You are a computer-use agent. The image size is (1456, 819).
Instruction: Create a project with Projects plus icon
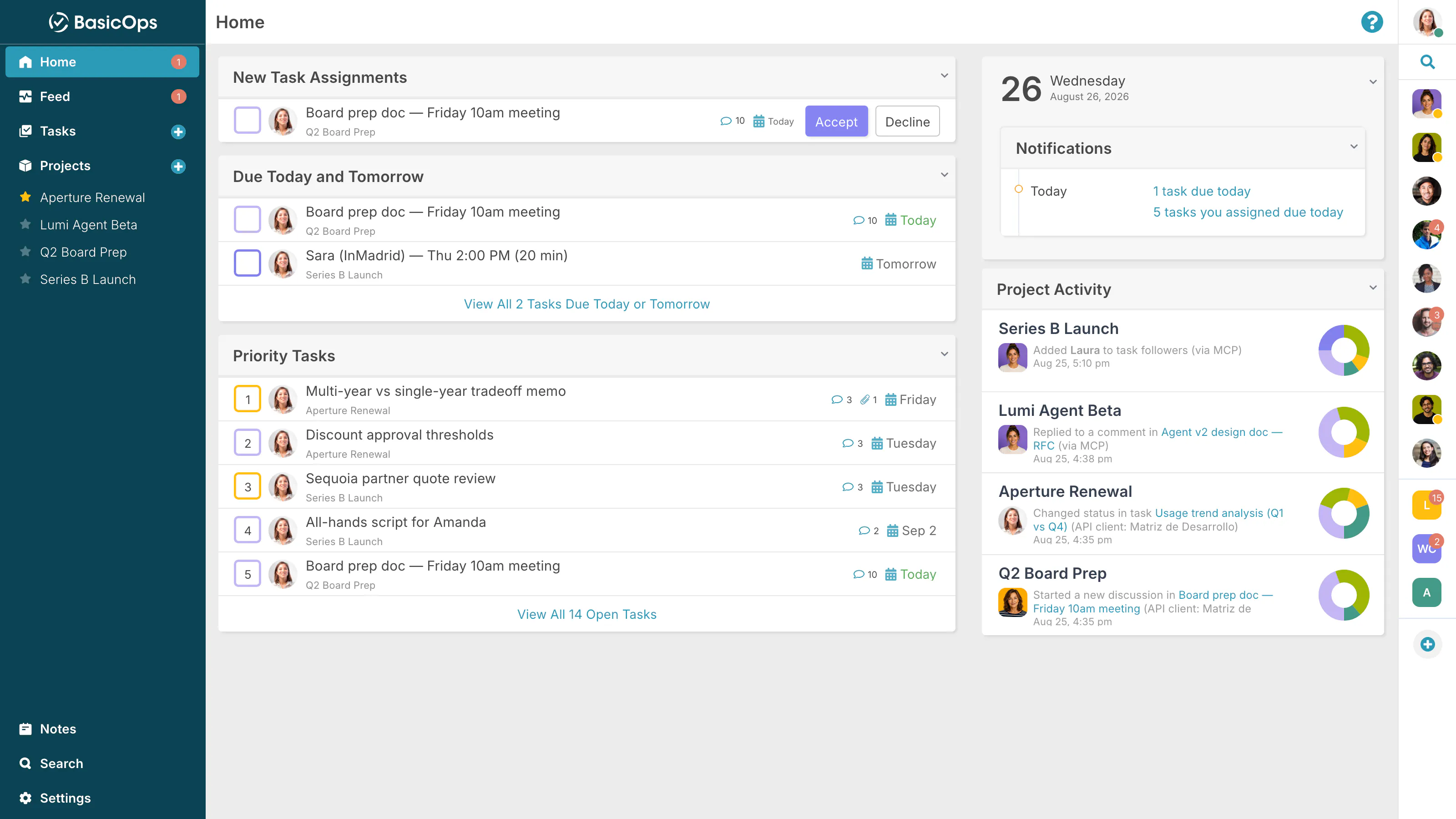(x=178, y=166)
